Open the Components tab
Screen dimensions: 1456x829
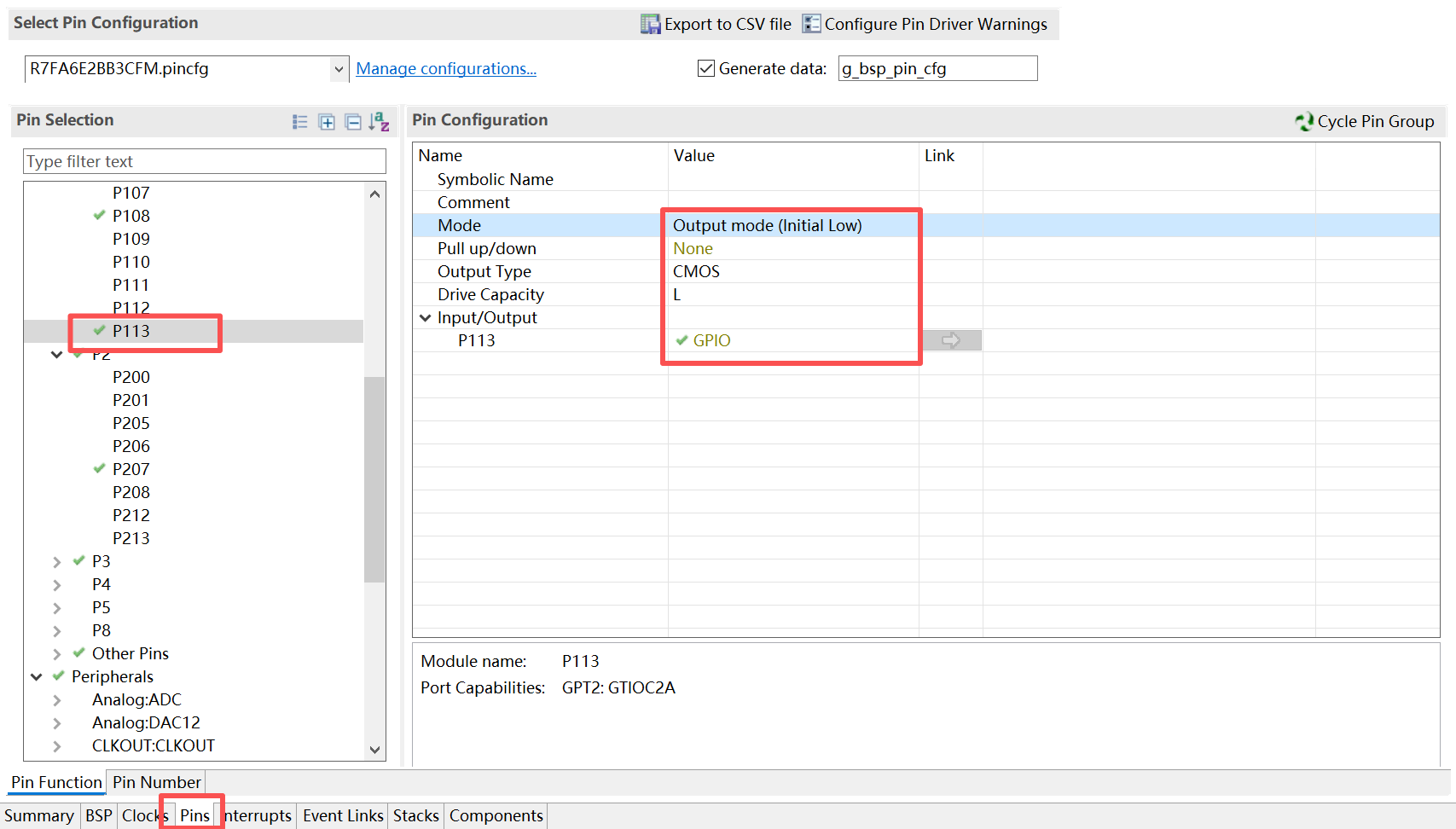tap(496, 815)
